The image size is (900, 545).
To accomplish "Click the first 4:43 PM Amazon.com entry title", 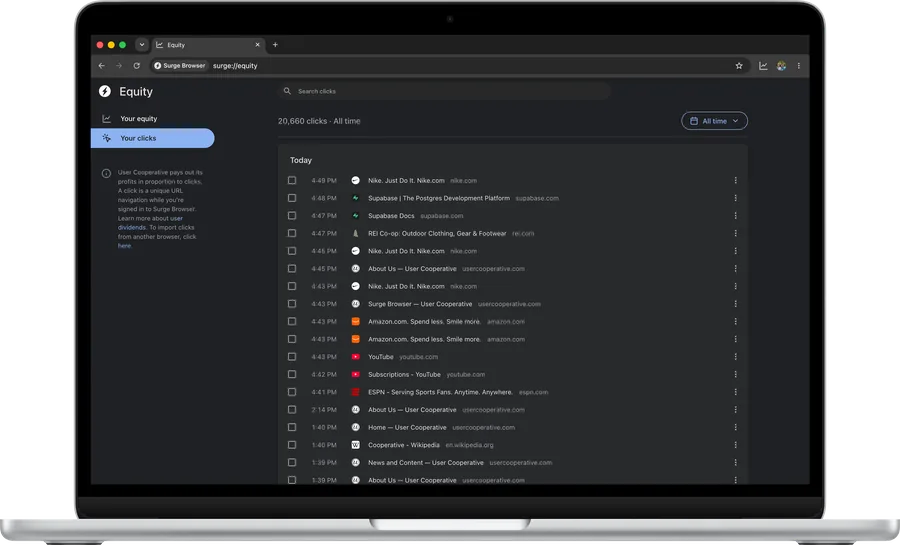I will (x=424, y=322).
